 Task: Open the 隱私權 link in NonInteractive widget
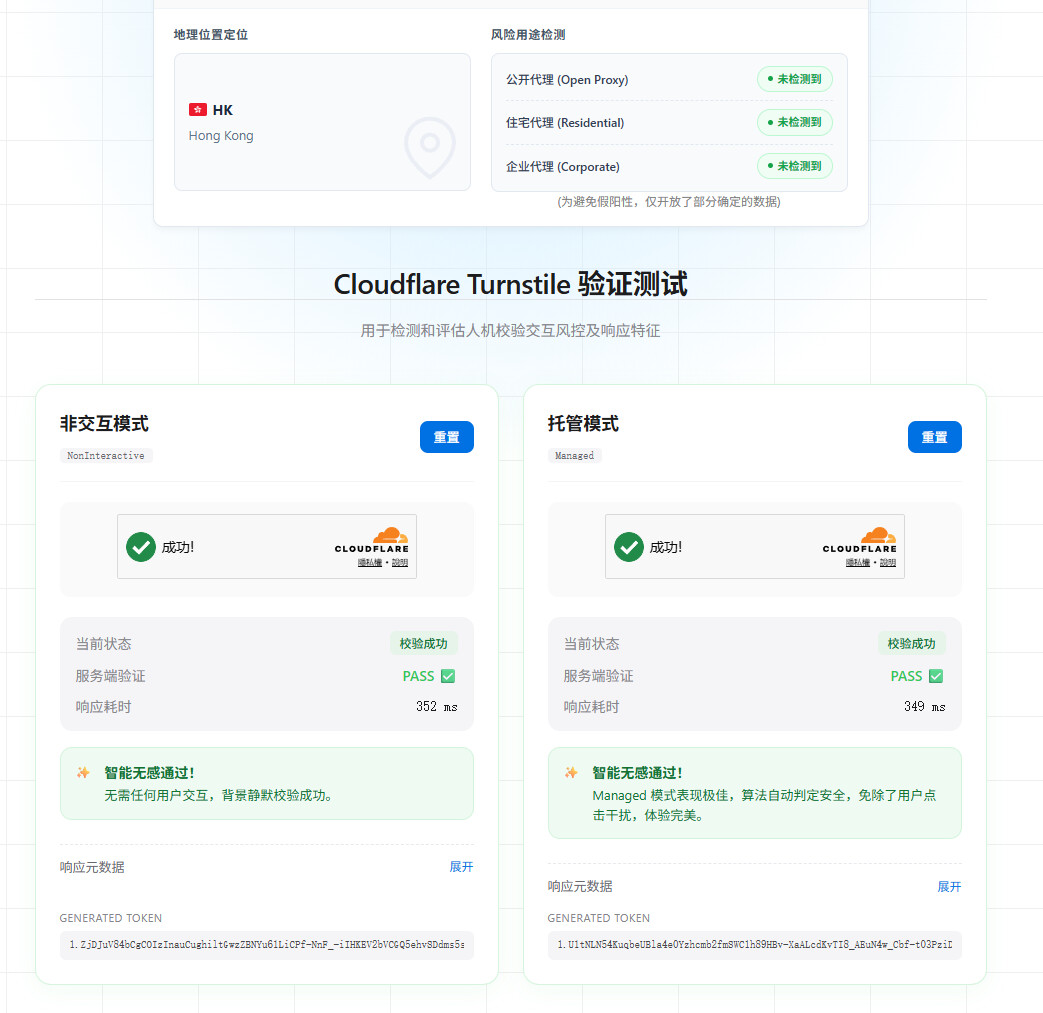370,563
